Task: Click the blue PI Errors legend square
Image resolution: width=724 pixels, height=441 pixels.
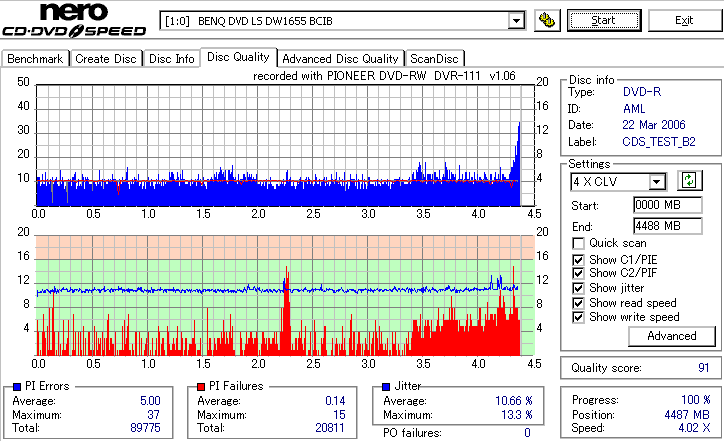Action: (17, 387)
